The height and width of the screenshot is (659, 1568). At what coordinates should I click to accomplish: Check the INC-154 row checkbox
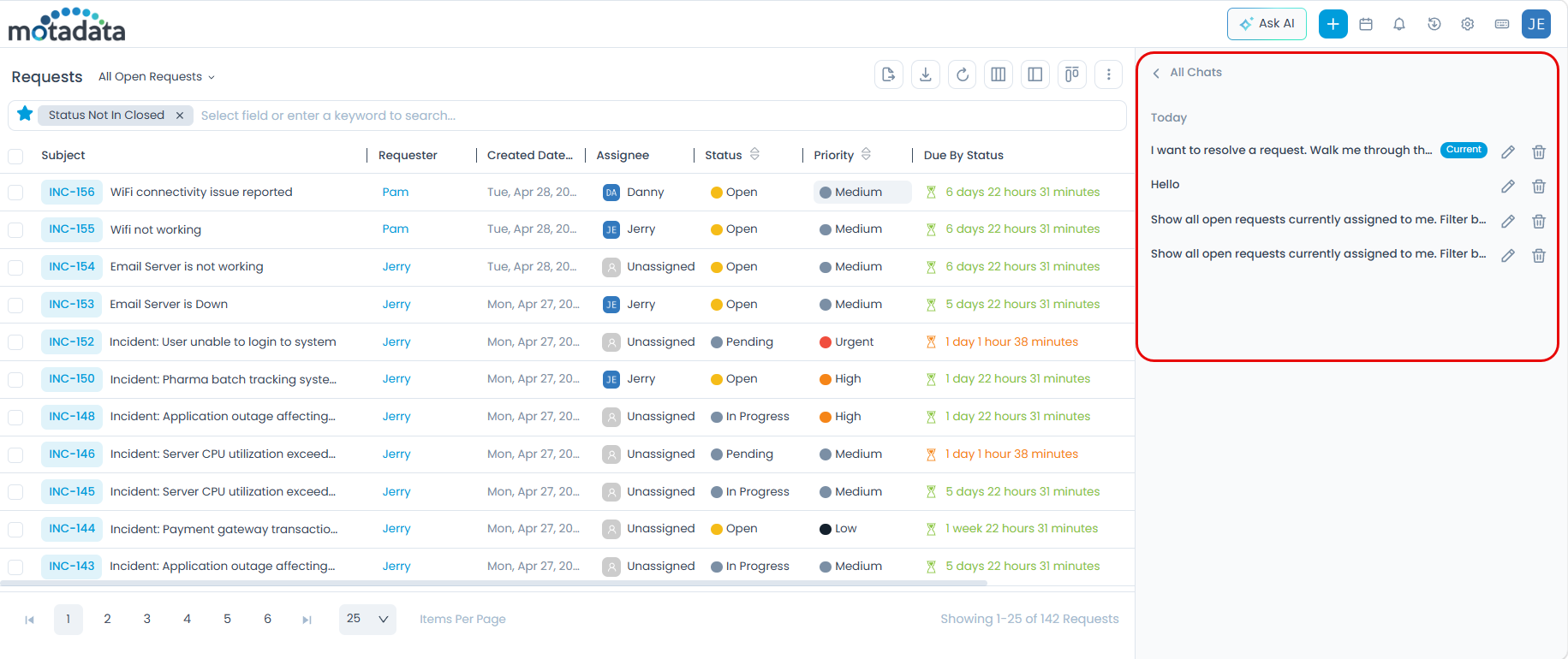15,267
